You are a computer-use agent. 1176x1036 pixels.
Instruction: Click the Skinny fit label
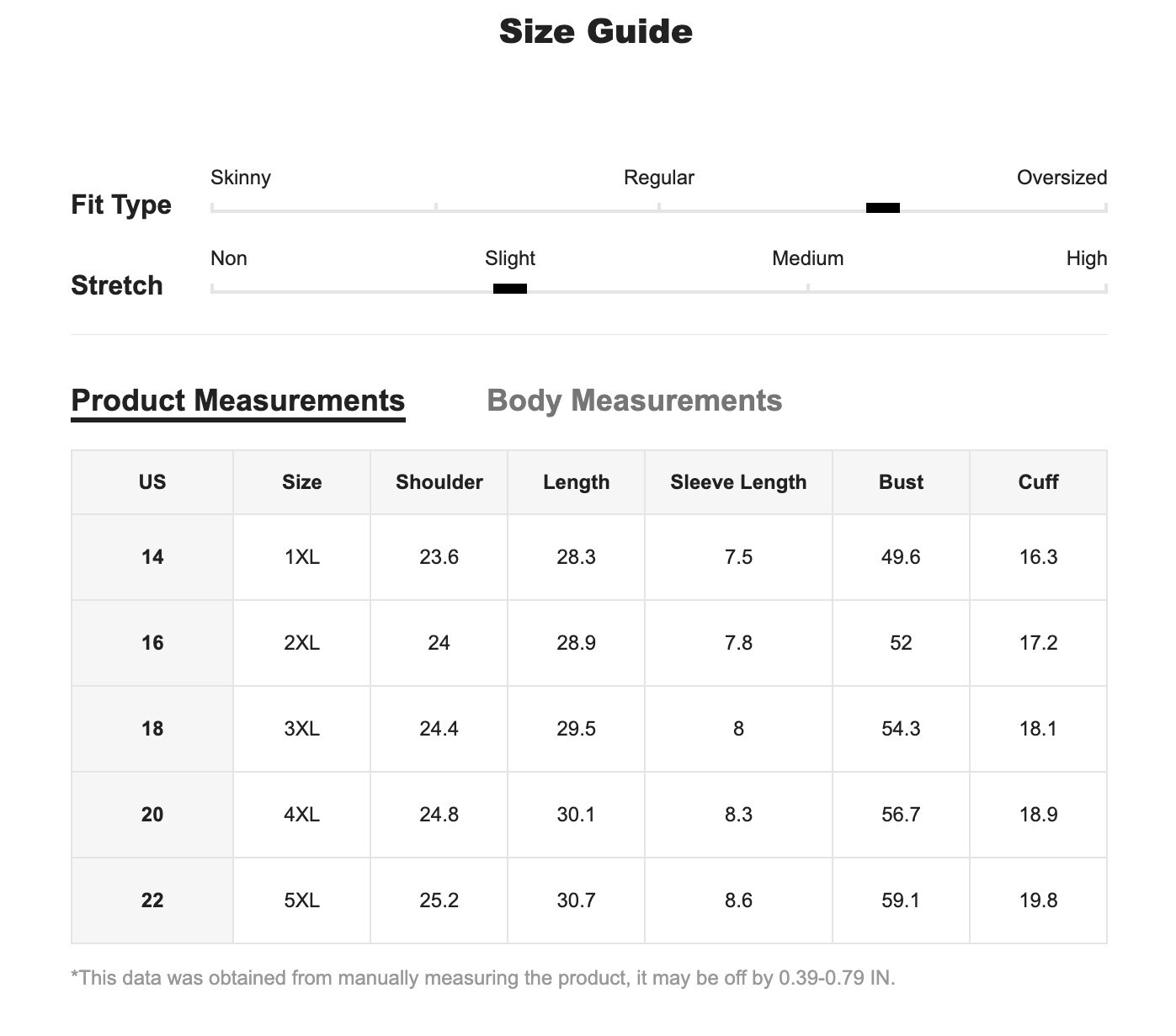[x=241, y=178]
